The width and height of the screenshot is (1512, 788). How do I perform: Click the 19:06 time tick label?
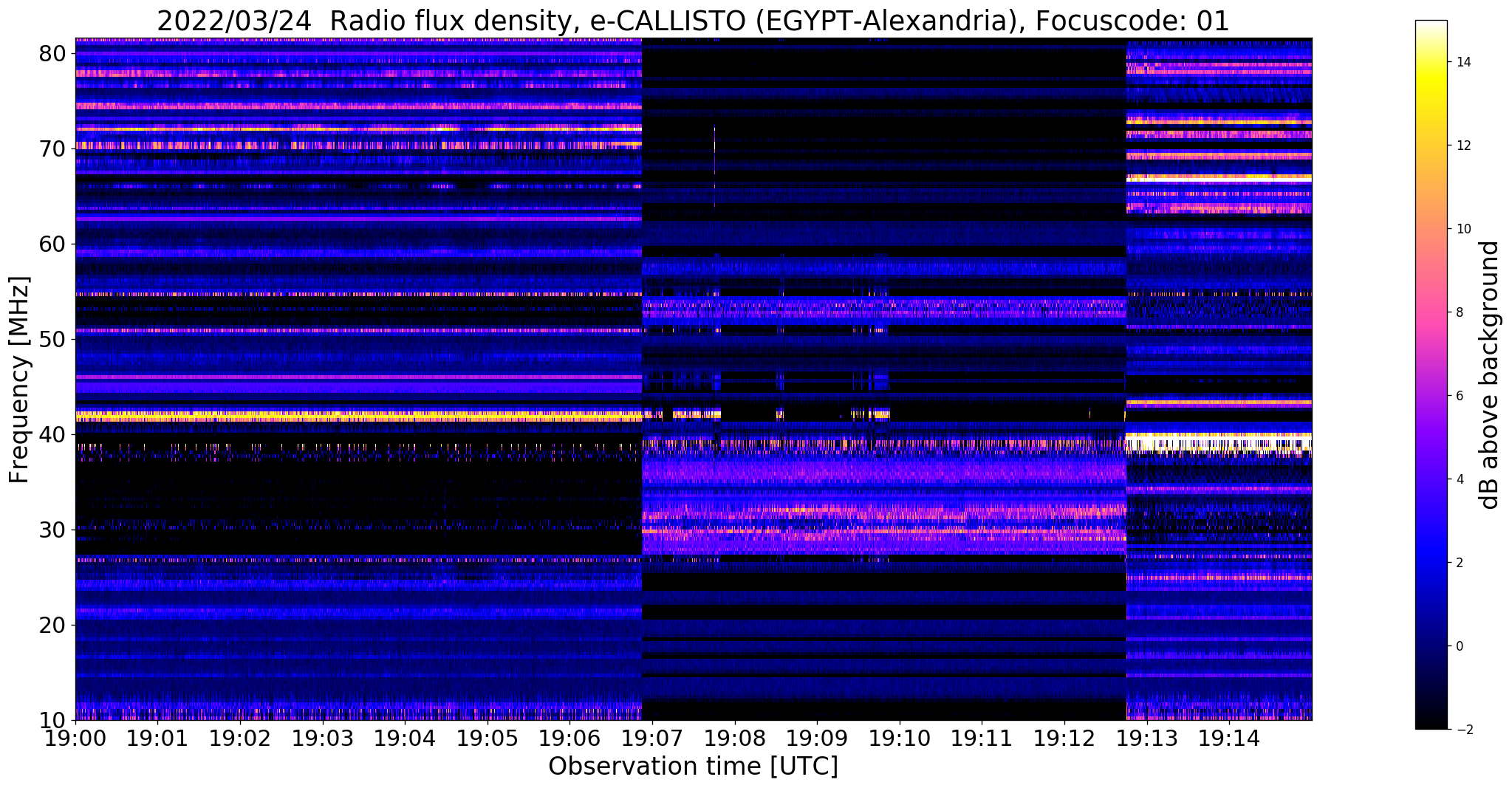[569, 737]
